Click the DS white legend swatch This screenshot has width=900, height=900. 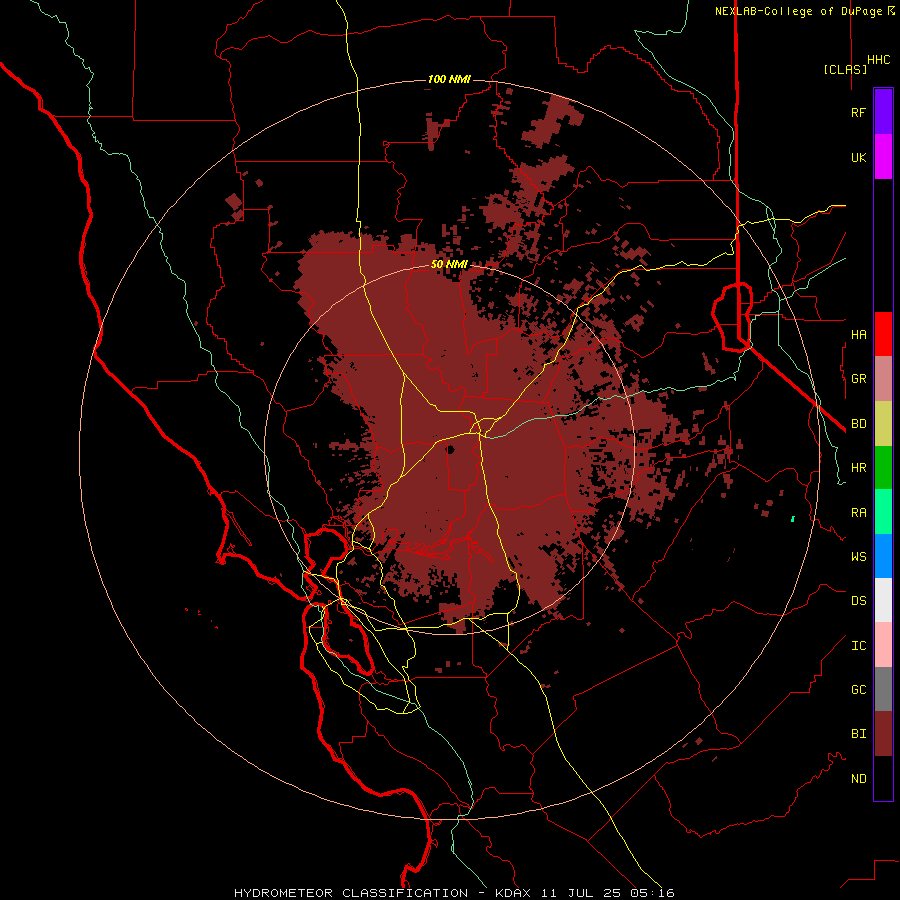[883, 600]
